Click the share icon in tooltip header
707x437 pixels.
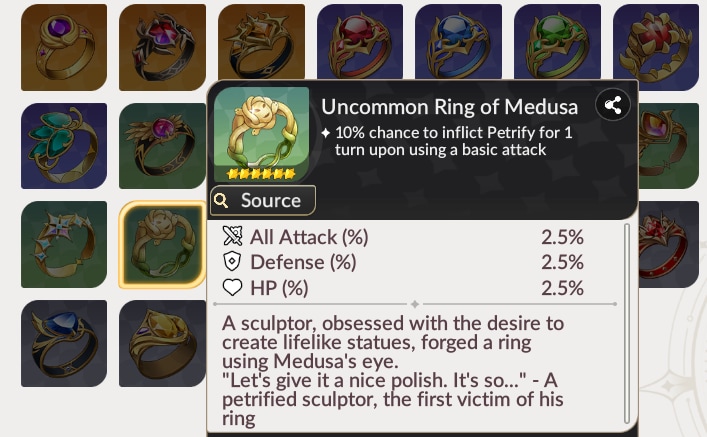pos(612,105)
